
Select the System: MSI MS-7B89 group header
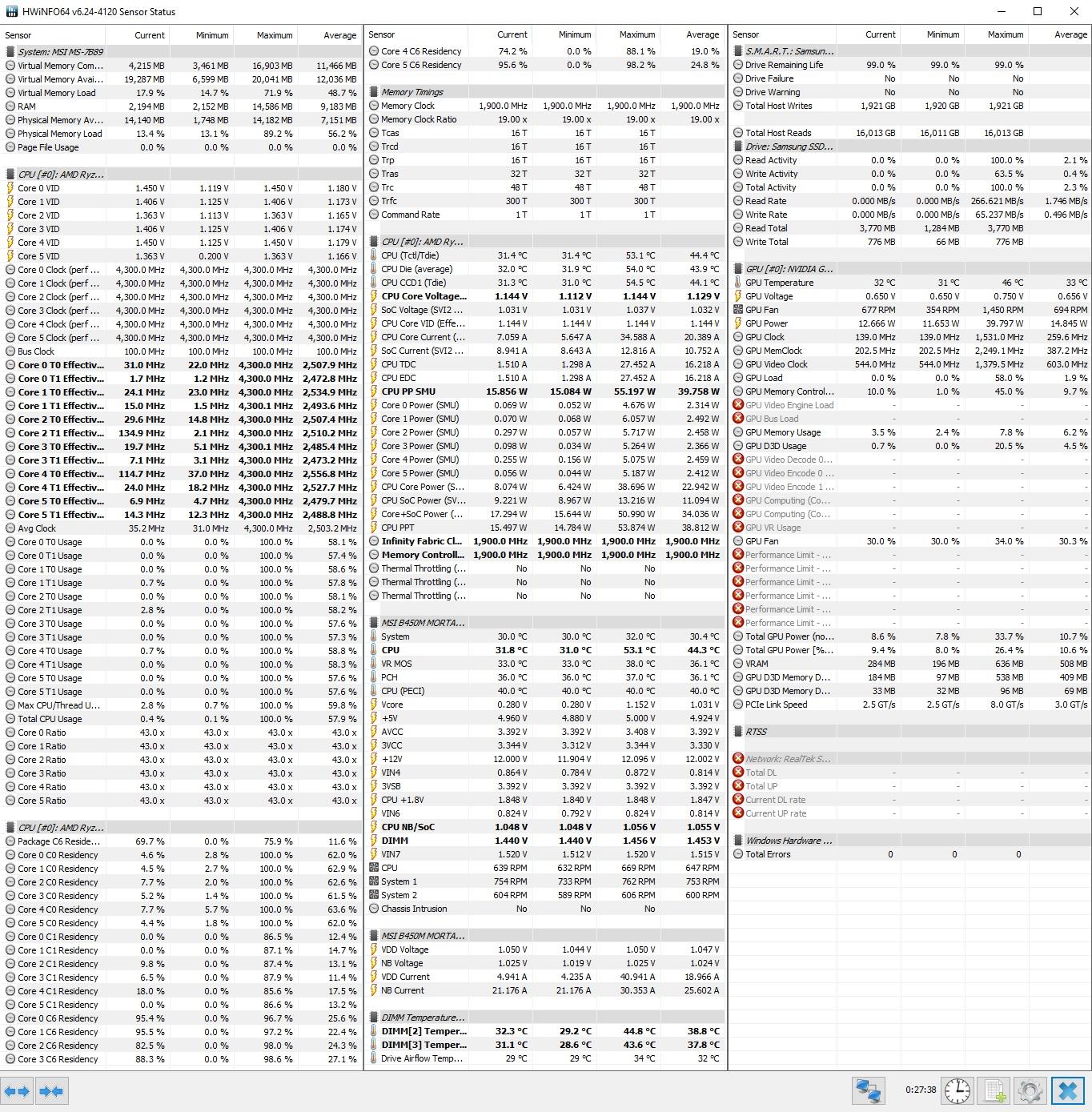click(x=182, y=51)
